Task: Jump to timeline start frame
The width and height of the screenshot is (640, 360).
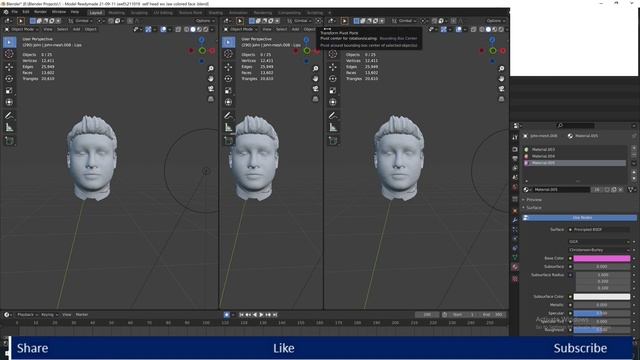Action: tap(241, 315)
